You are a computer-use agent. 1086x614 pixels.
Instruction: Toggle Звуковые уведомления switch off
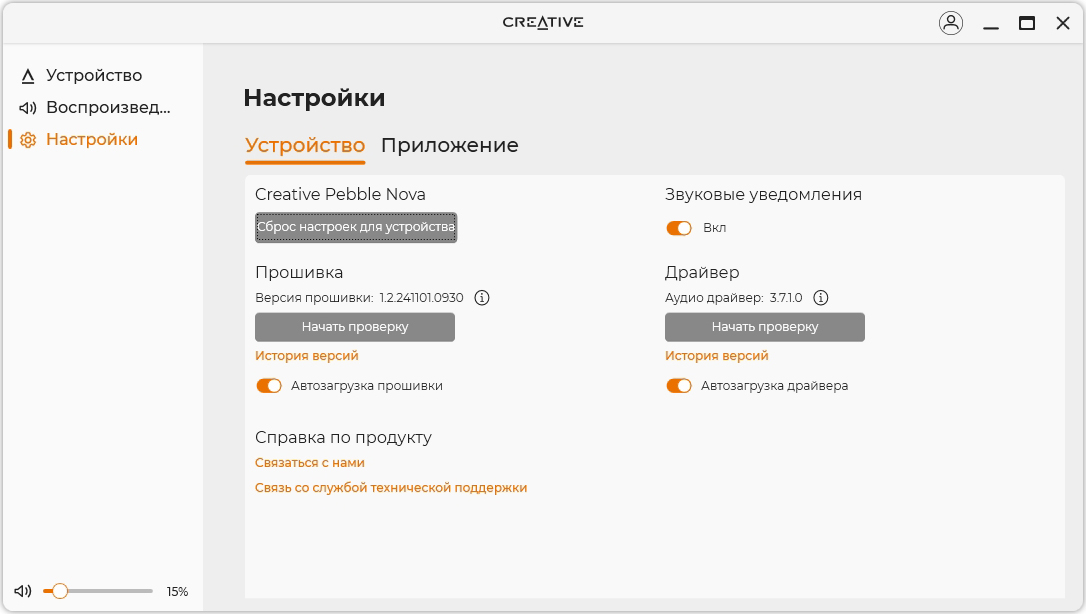[x=679, y=228]
